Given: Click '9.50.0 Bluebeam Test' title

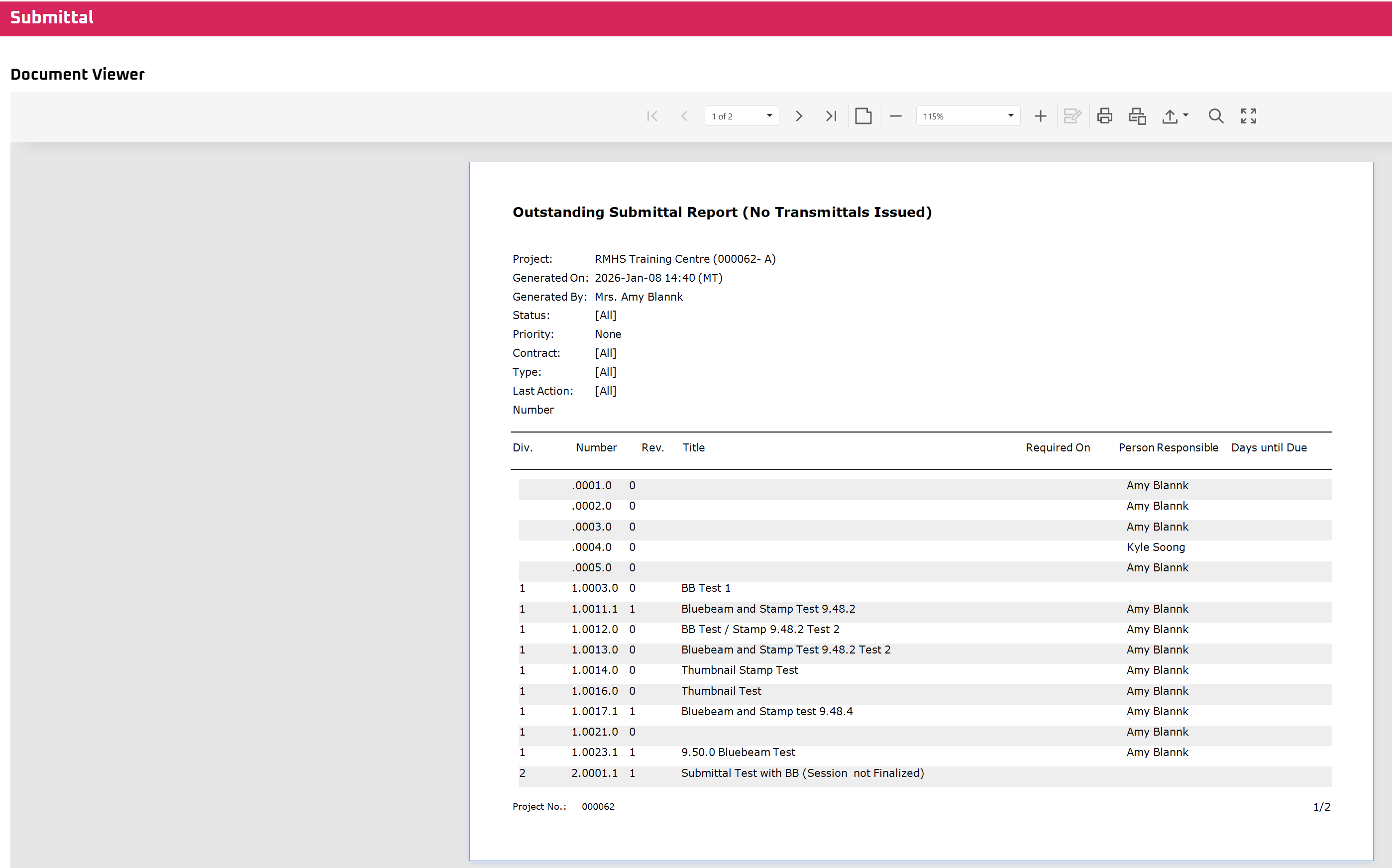Looking at the screenshot, I should click(738, 752).
